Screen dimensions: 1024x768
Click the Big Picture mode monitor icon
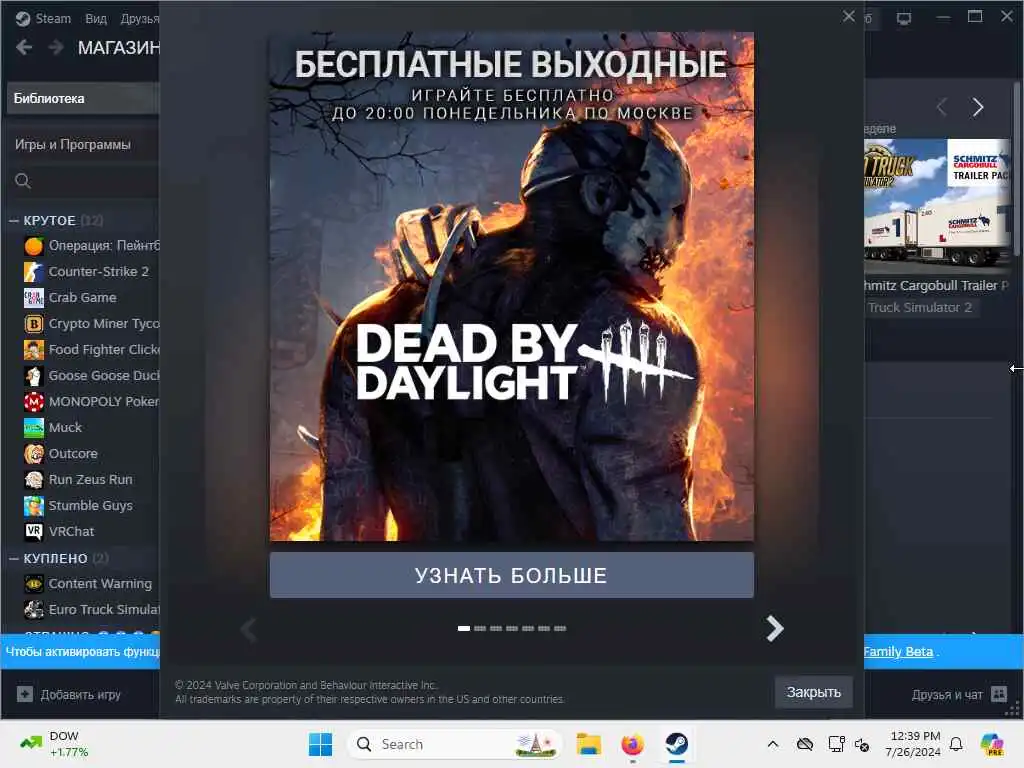(x=904, y=18)
